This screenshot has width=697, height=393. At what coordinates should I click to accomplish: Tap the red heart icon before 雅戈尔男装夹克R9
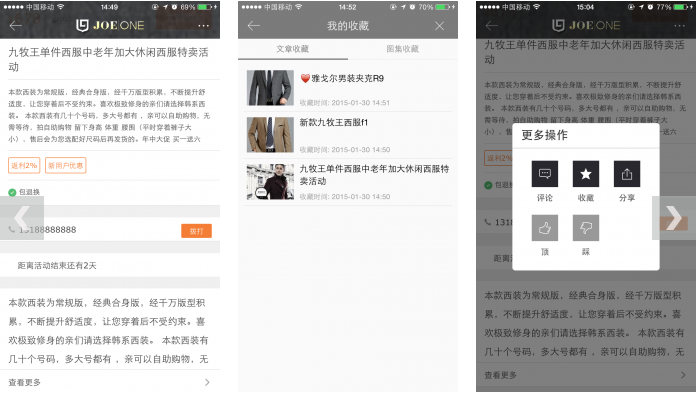tap(305, 79)
